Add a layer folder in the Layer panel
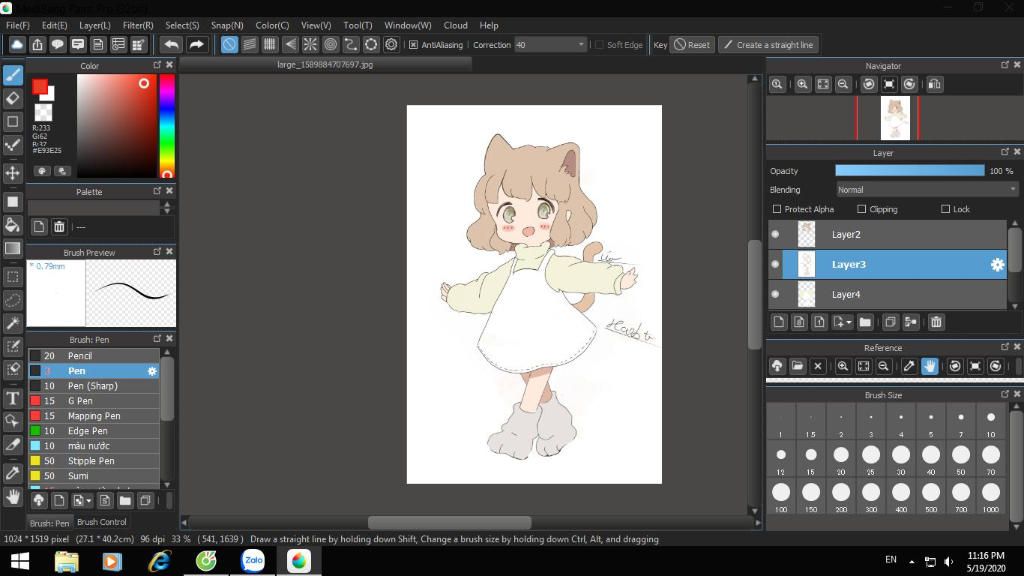 (x=865, y=322)
